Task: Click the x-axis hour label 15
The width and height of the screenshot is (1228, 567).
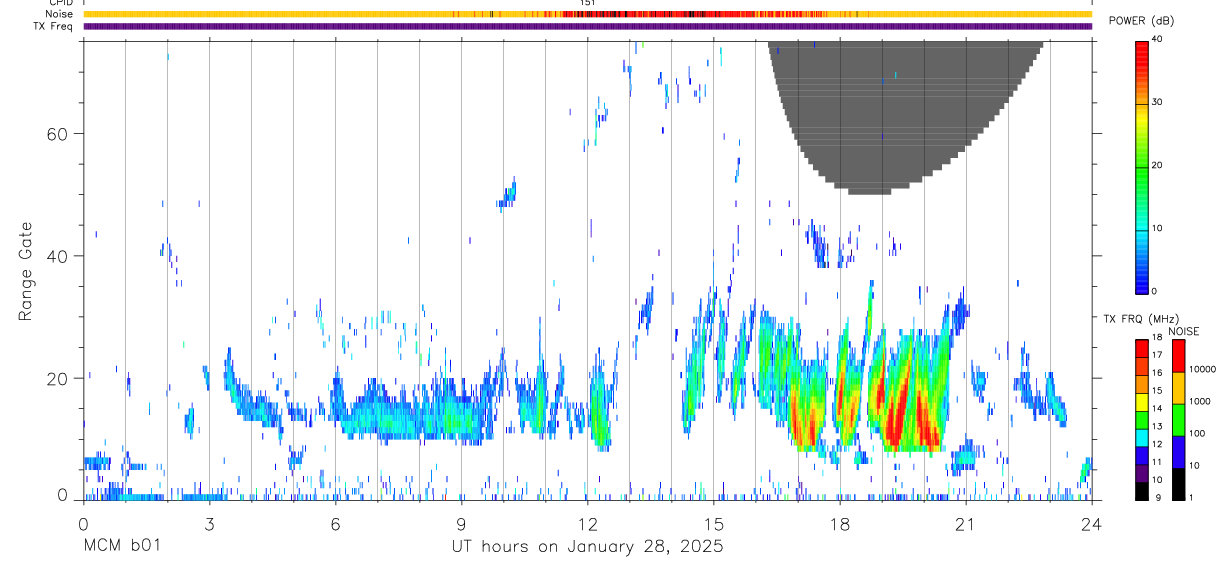Action: (713, 522)
